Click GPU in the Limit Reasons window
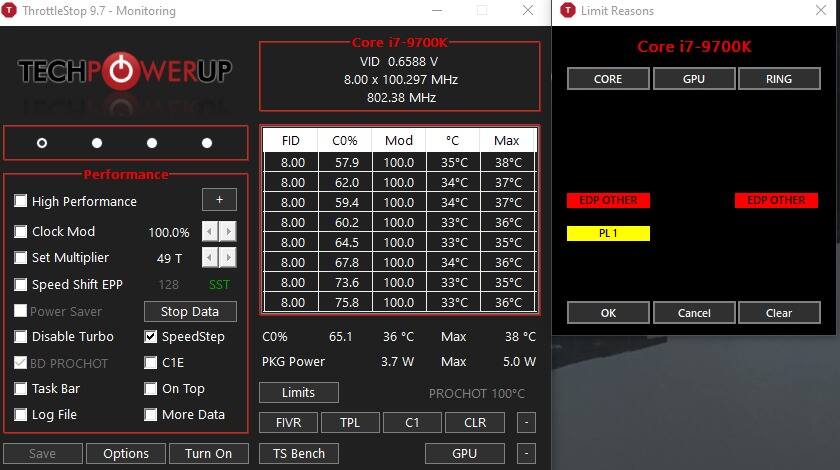 coord(694,79)
